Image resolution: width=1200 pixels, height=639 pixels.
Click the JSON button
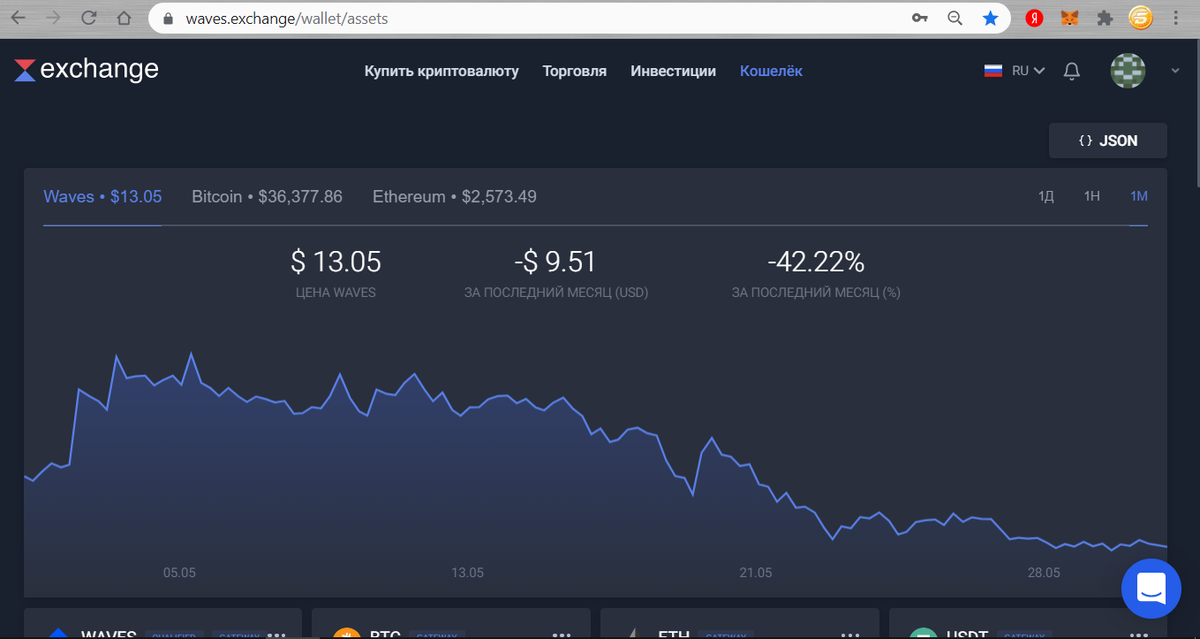pyautogui.click(x=1107, y=140)
